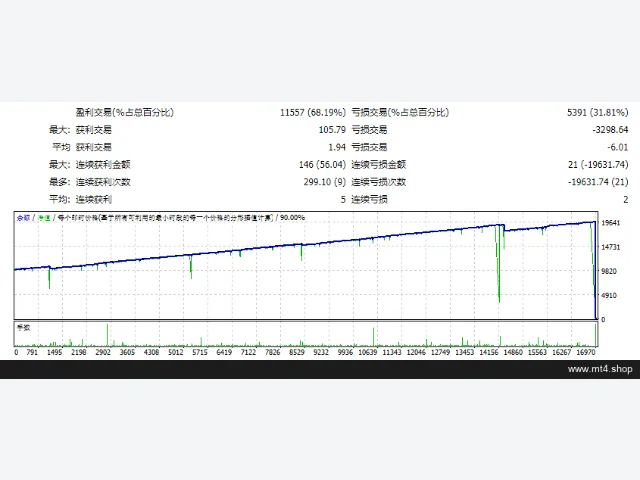Click the x-axis label 7826
Screen dimensions: 640x480
pyautogui.click(x=273, y=352)
